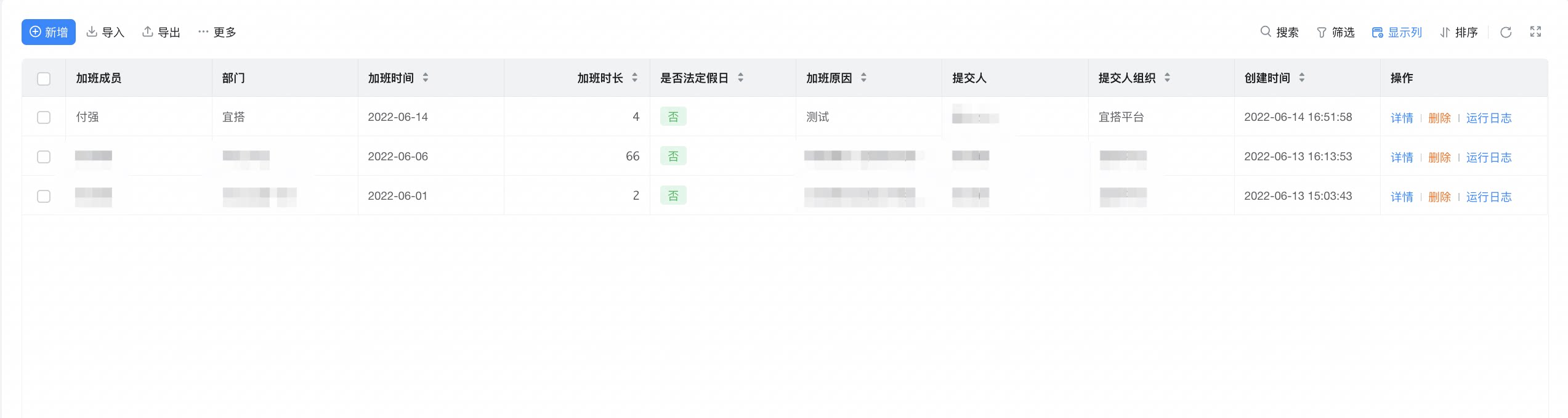Viewport: 1568px width, 418px height.
Task: Select the checkbox for the 付强 row
Action: coord(44,117)
